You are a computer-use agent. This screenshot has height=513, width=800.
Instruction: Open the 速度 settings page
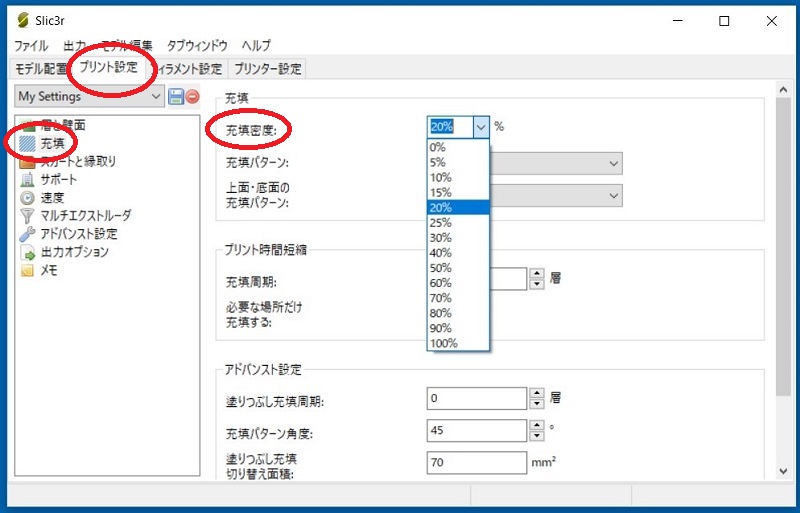(52, 198)
